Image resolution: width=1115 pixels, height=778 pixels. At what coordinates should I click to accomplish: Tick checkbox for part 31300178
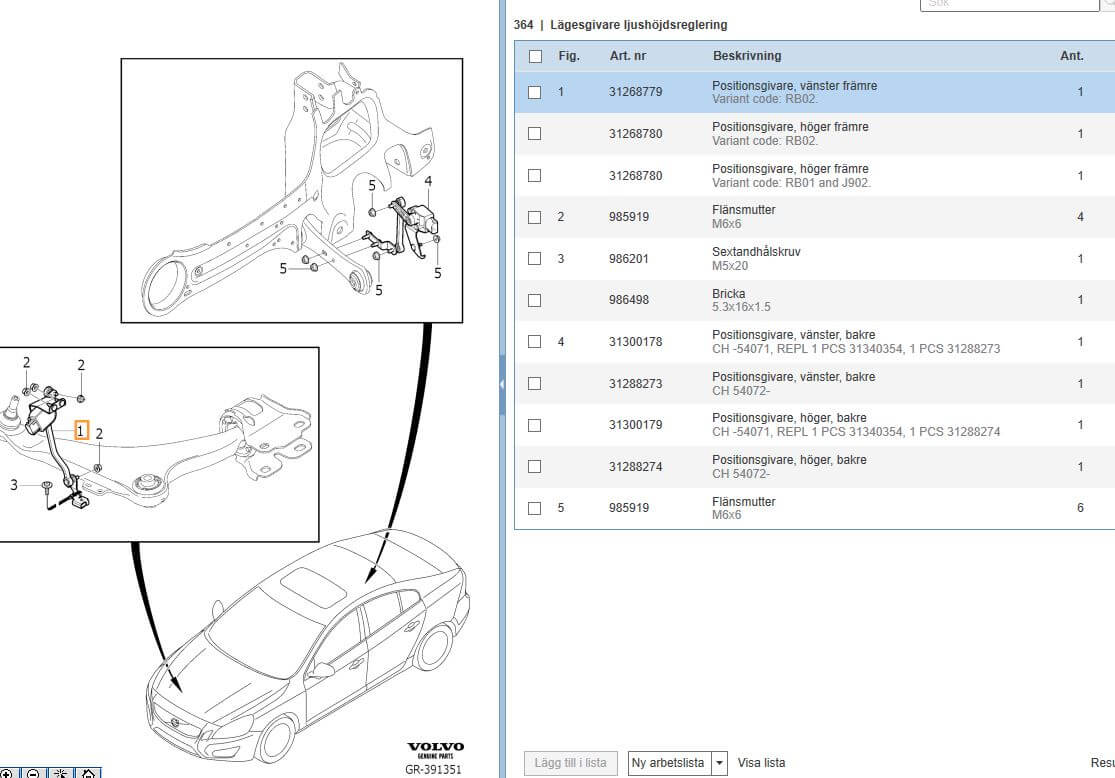tap(535, 342)
